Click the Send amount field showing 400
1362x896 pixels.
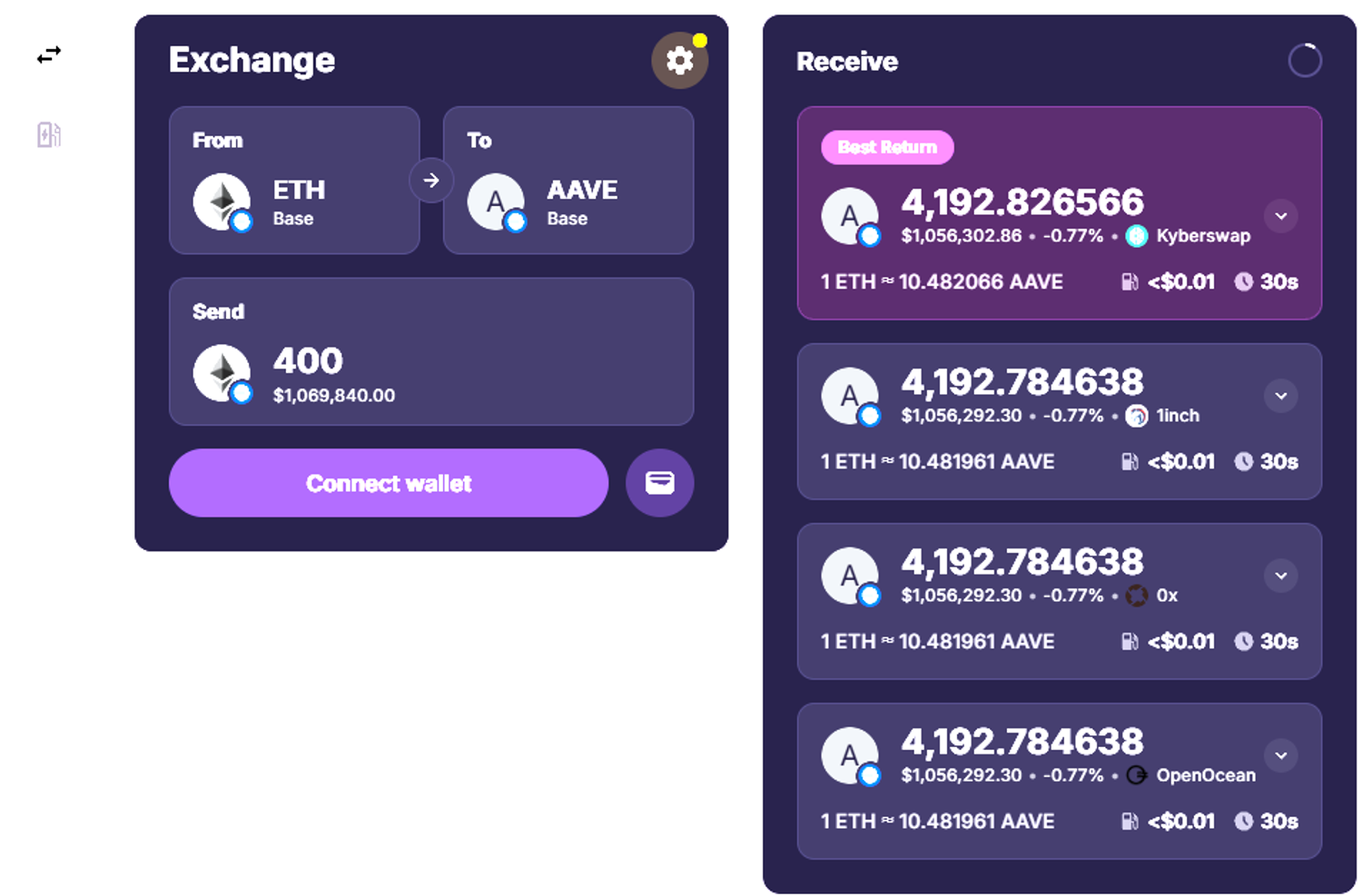click(431, 361)
